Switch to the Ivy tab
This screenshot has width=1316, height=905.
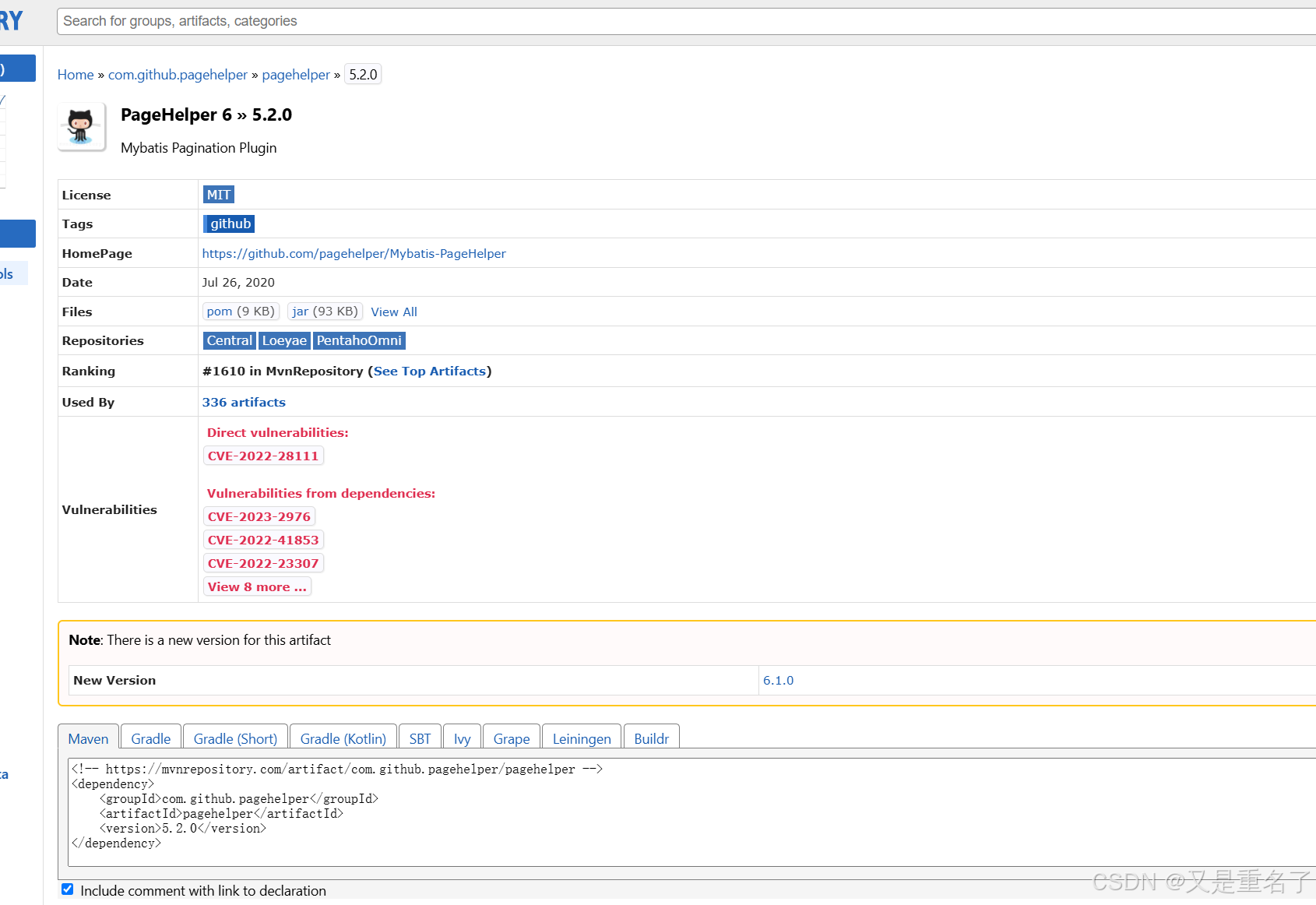[463, 738]
